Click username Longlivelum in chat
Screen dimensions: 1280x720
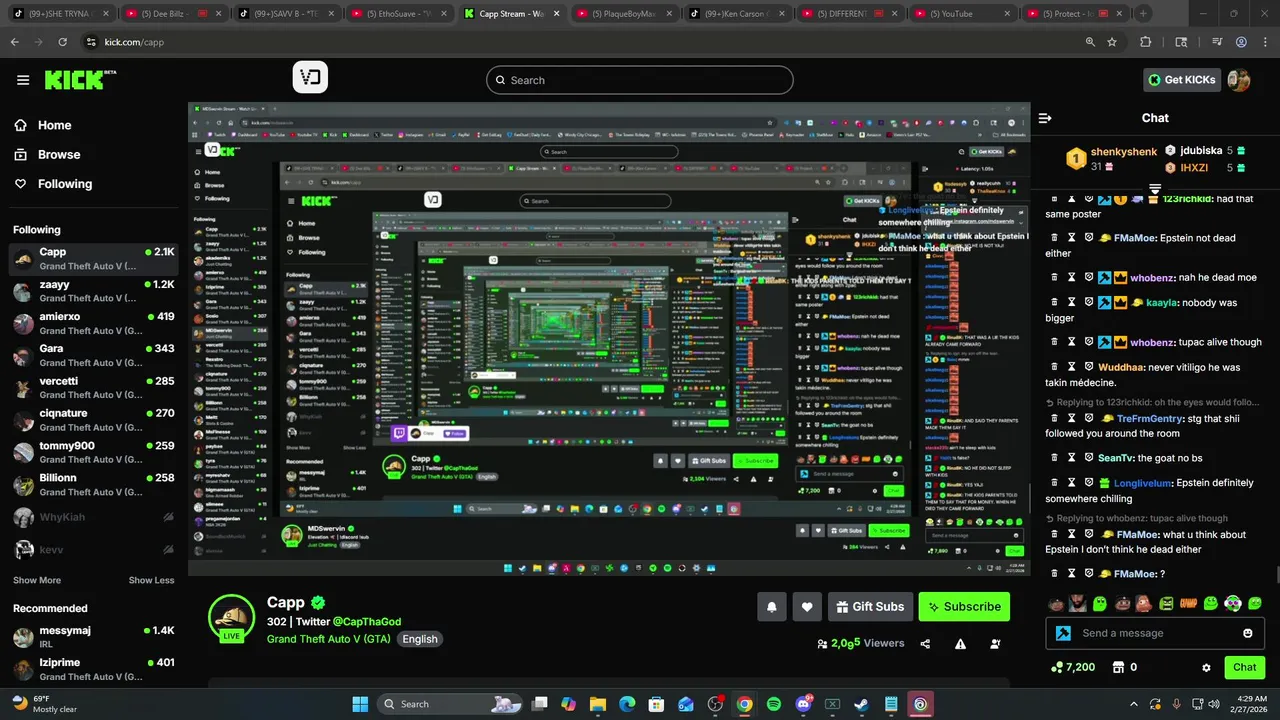[1141, 483]
